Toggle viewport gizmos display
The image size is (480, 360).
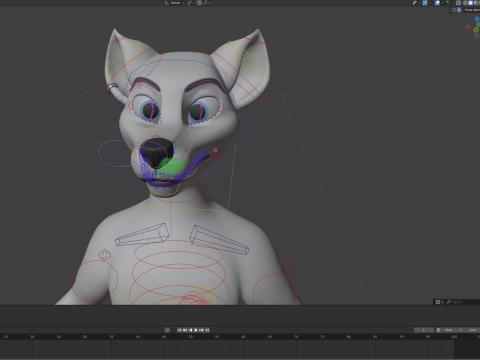click(x=425, y=3)
